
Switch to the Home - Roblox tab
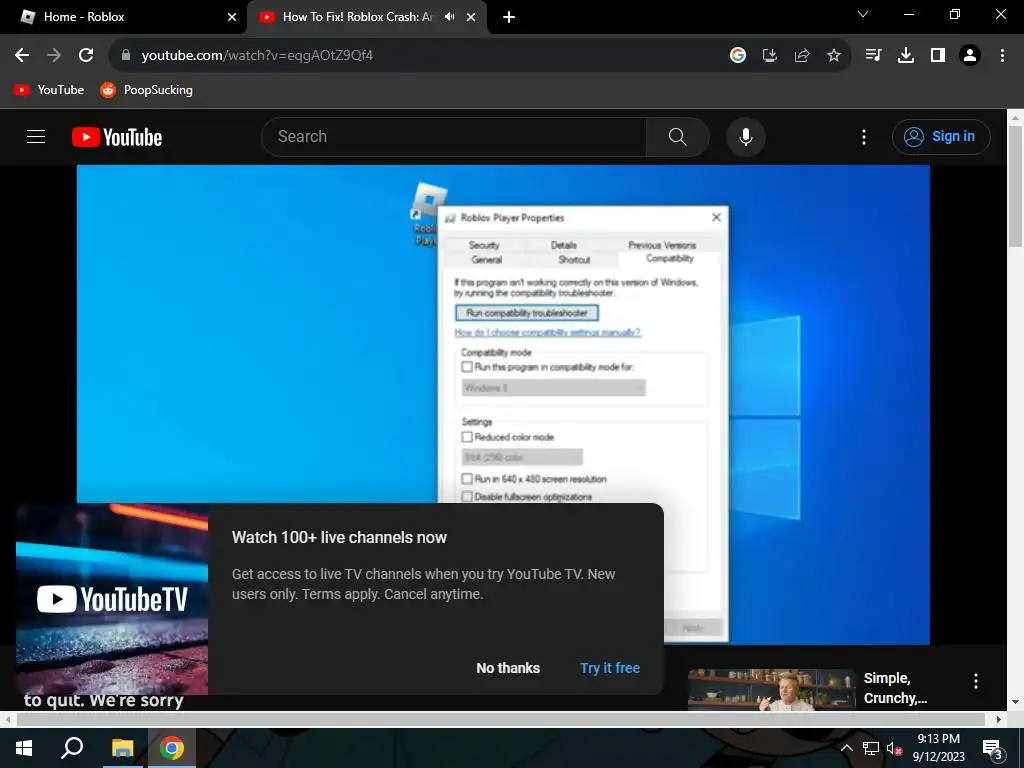pyautogui.click(x=123, y=17)
